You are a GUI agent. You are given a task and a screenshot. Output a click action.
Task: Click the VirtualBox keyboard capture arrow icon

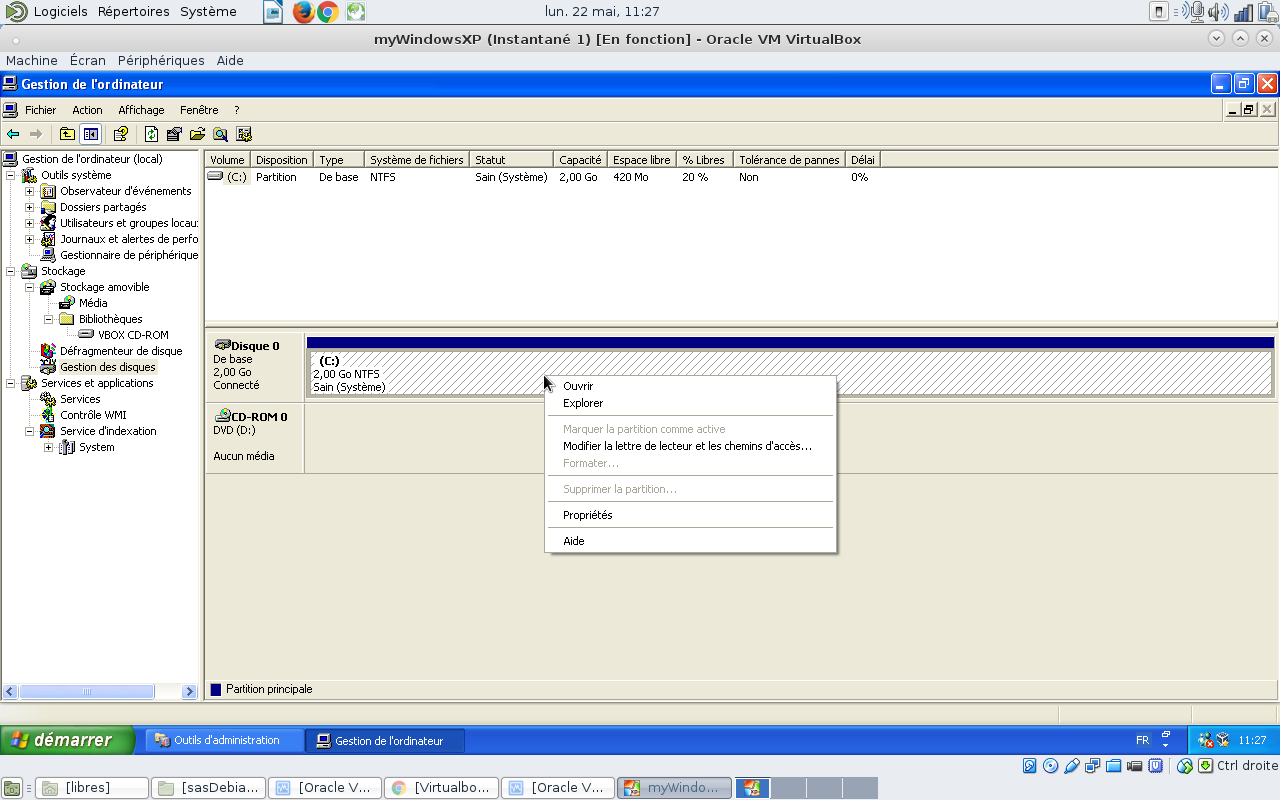tap(1206, 766)
